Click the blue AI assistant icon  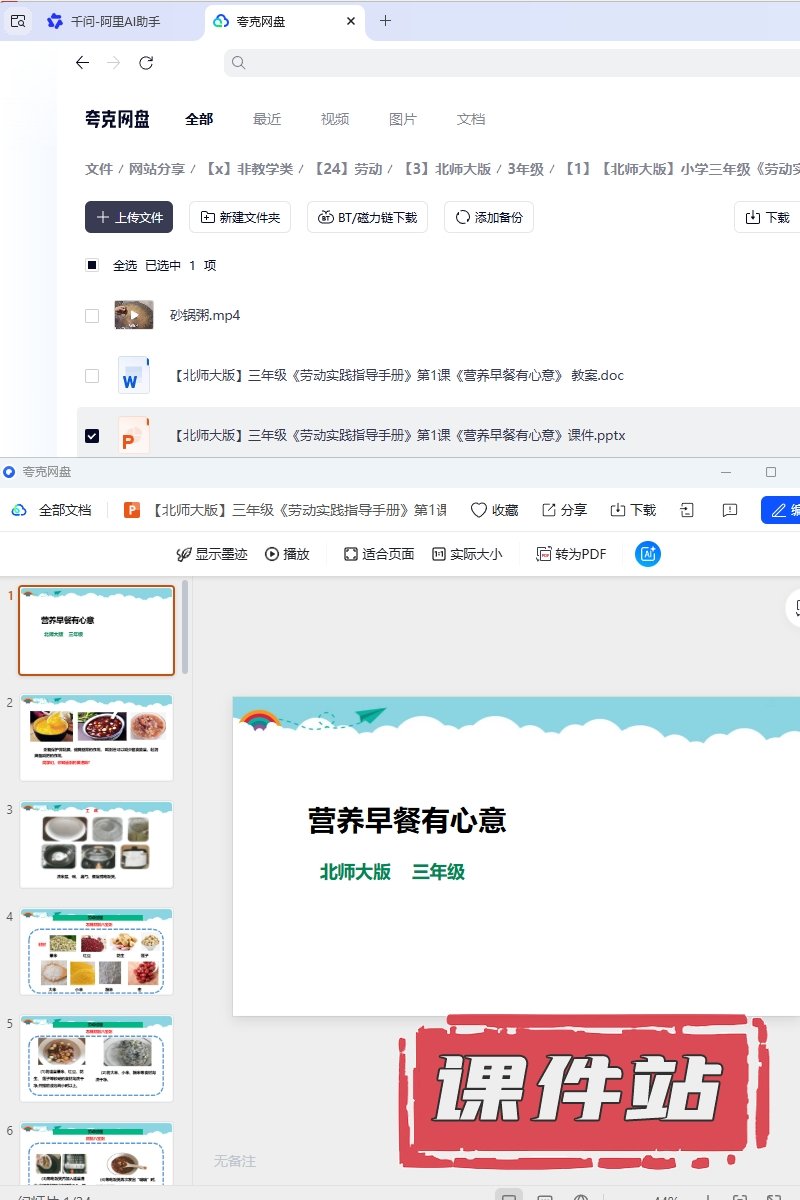click(x=648, y=554)
